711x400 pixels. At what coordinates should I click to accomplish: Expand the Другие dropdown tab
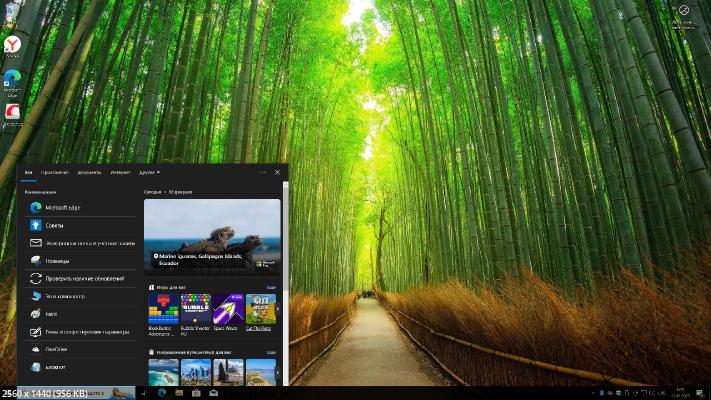[149, 172]
